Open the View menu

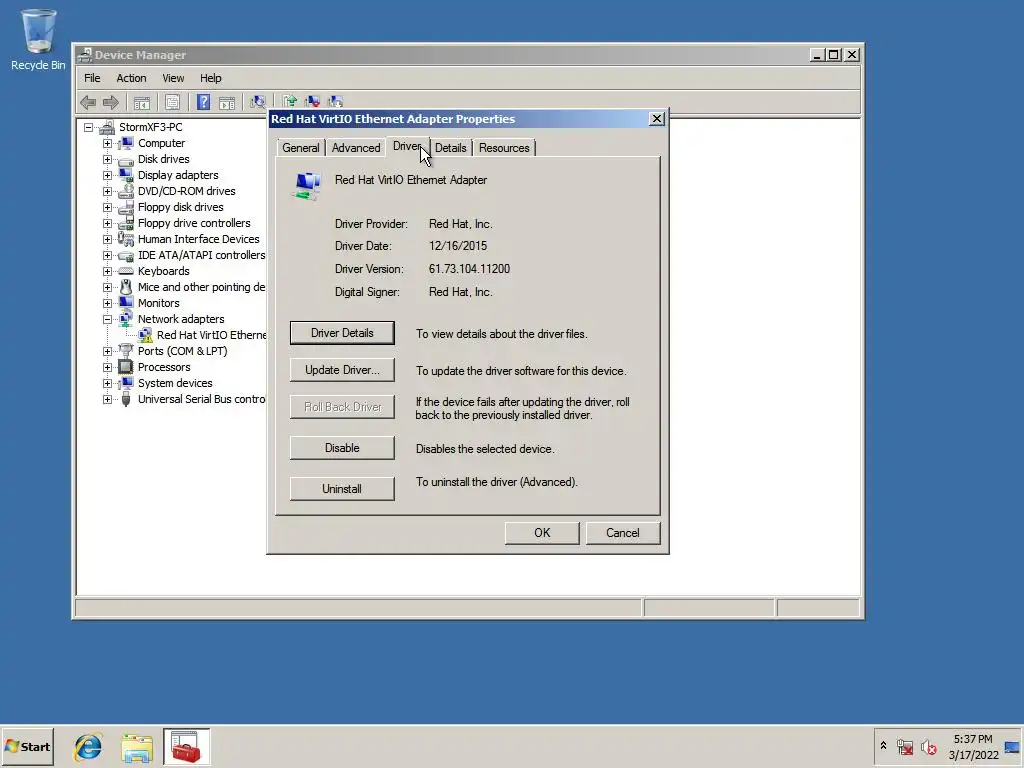(173, 78)
